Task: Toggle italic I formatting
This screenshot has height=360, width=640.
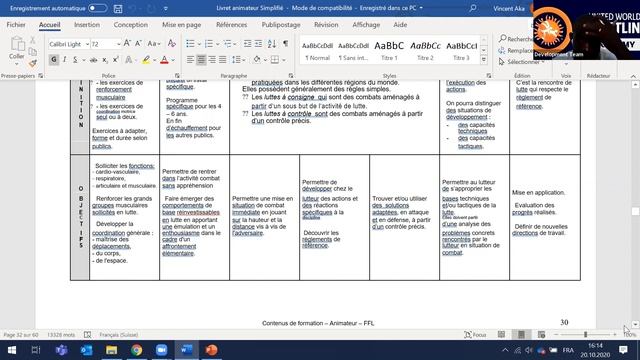Action: [x=64, y=60]
